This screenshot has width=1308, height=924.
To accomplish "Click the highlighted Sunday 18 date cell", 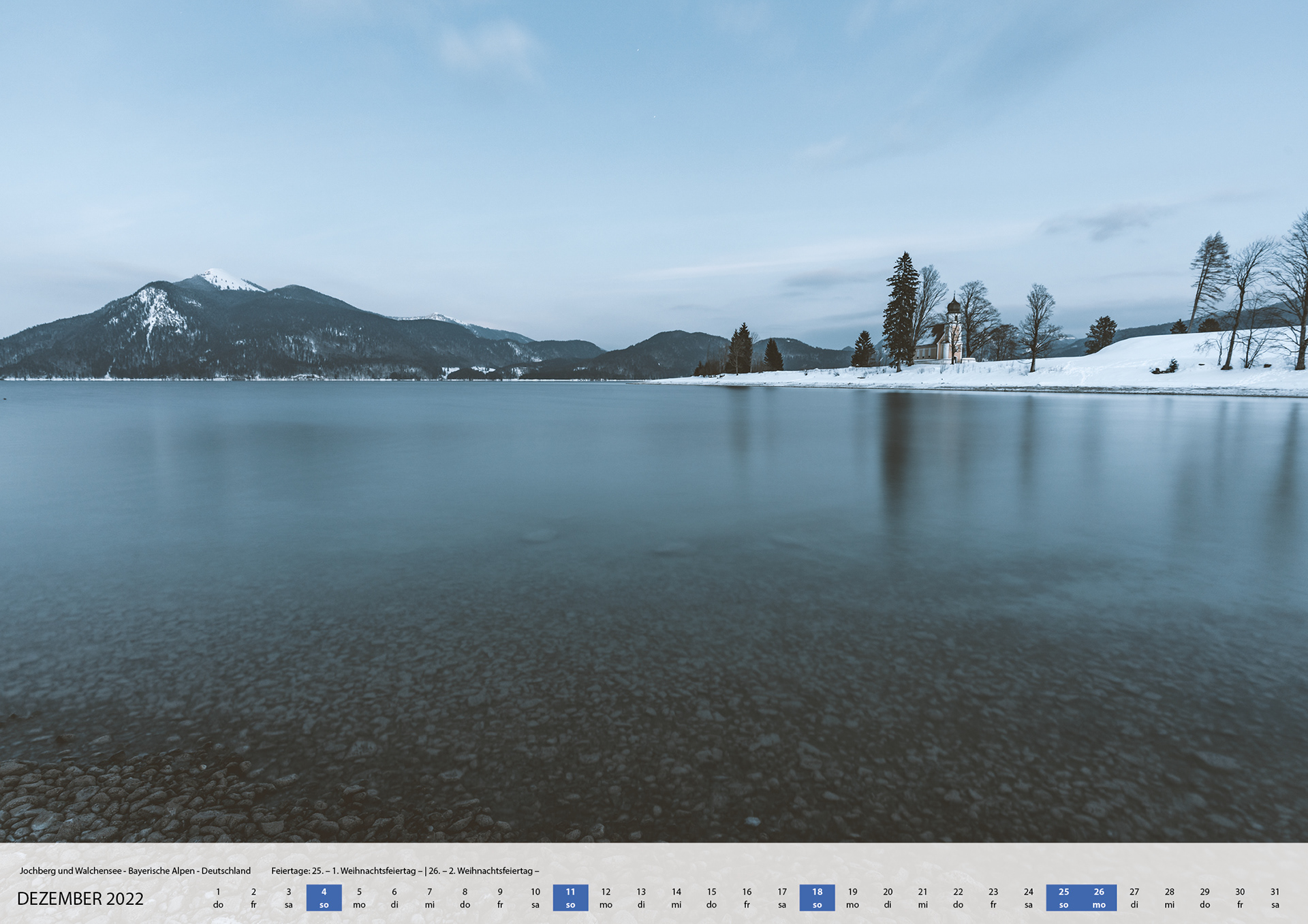I will coord(817,897).
